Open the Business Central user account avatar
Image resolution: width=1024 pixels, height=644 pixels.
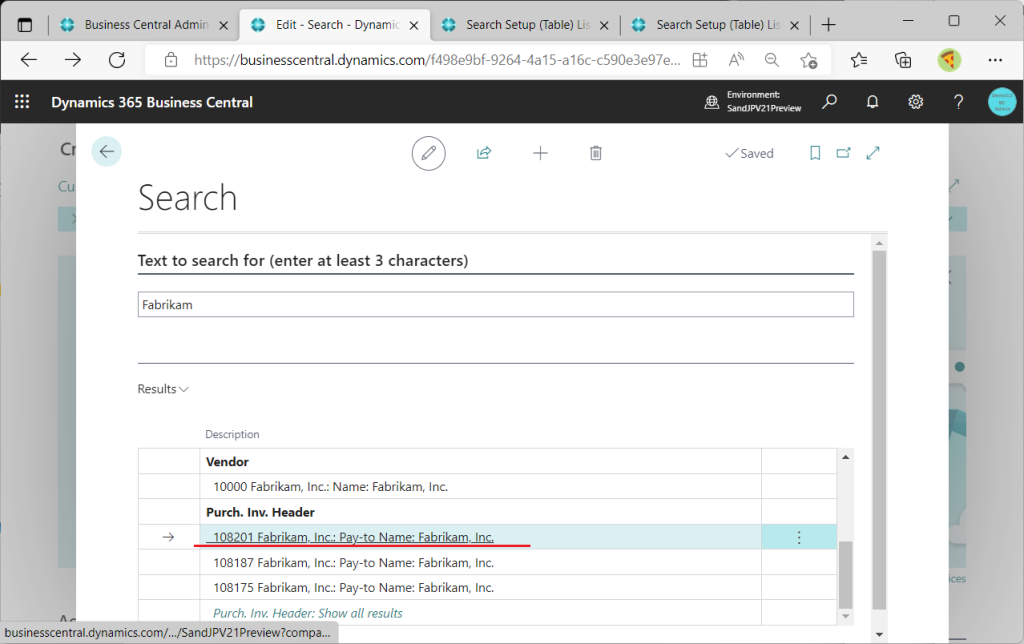pyautogui.click(x=1002, y=102)
